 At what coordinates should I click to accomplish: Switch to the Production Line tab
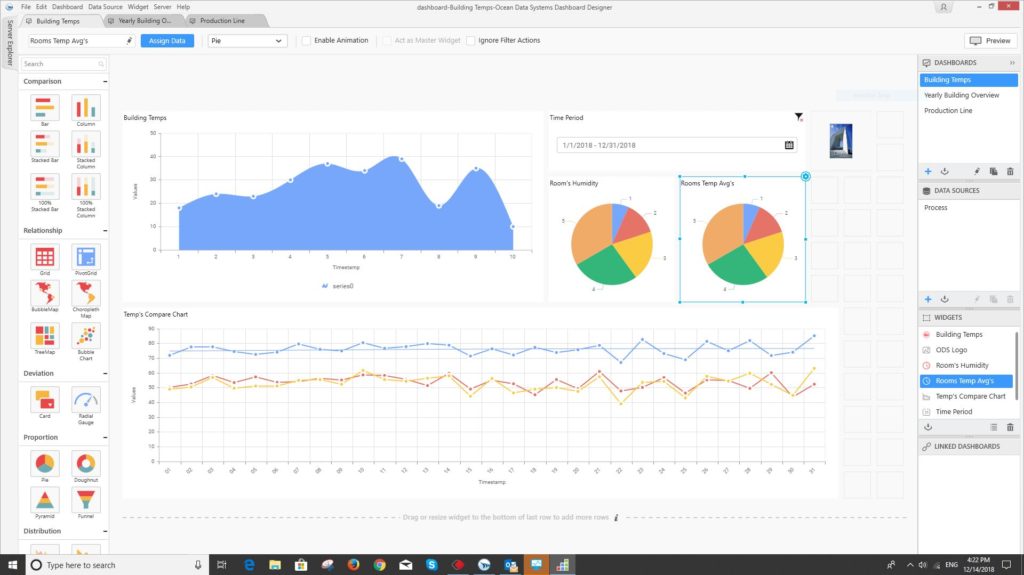[222, 21]
